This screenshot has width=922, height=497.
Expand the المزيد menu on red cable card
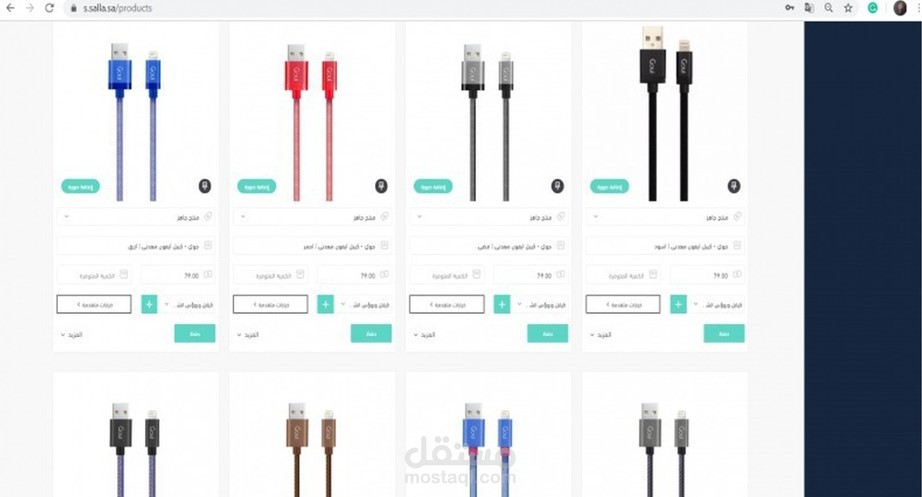click(248, 335)
